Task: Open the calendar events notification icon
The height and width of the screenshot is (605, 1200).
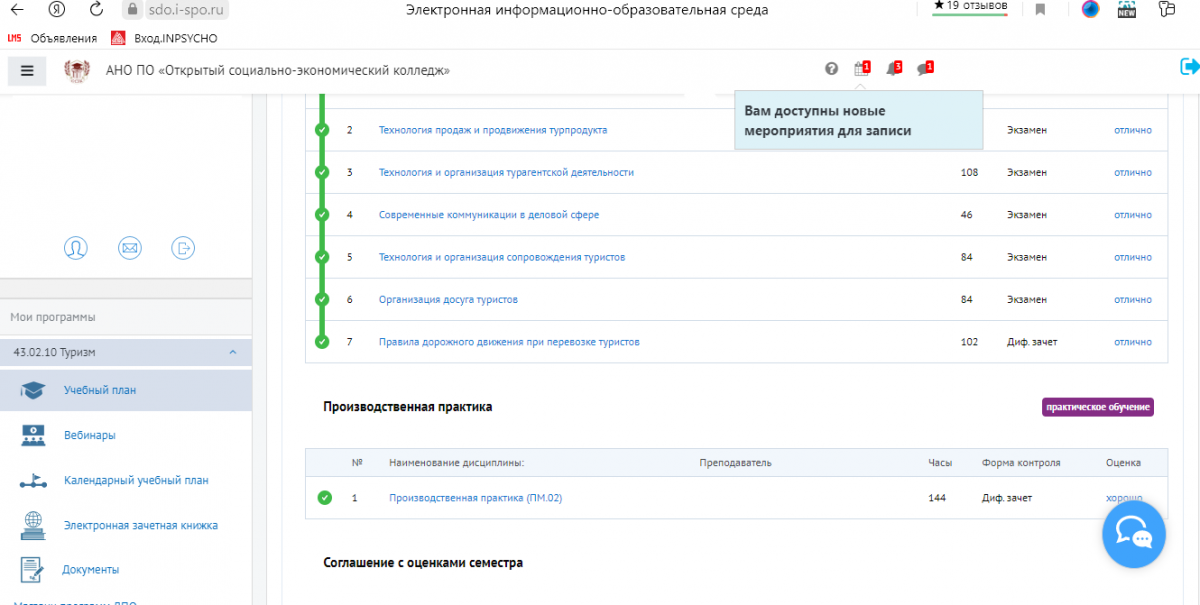Action: click(860, 69)
